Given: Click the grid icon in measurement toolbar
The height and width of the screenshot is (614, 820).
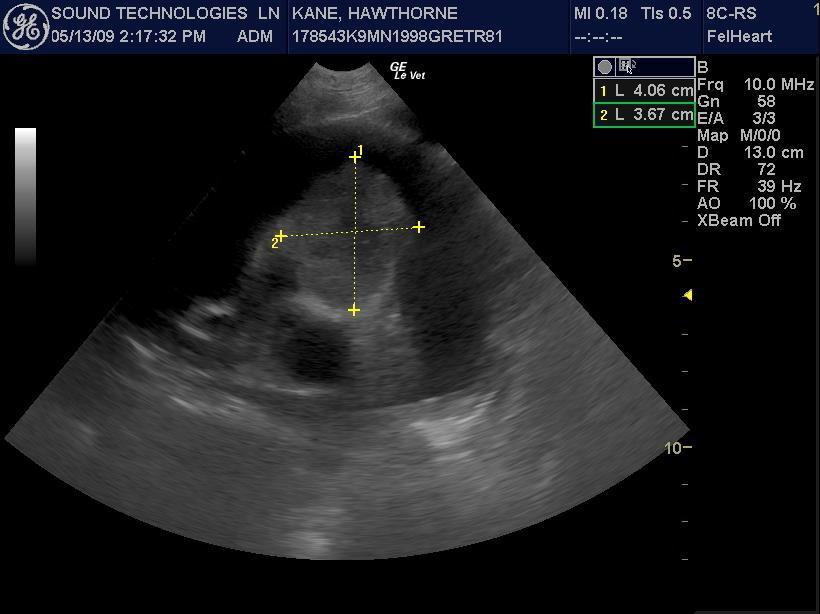Looking at the screenshot, I should (628, 67).
